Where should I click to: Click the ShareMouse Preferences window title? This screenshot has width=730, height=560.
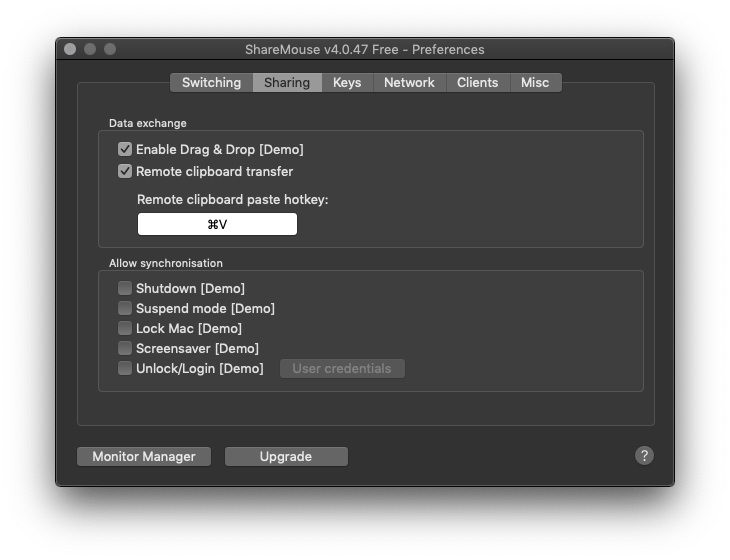tap(365, 49)
